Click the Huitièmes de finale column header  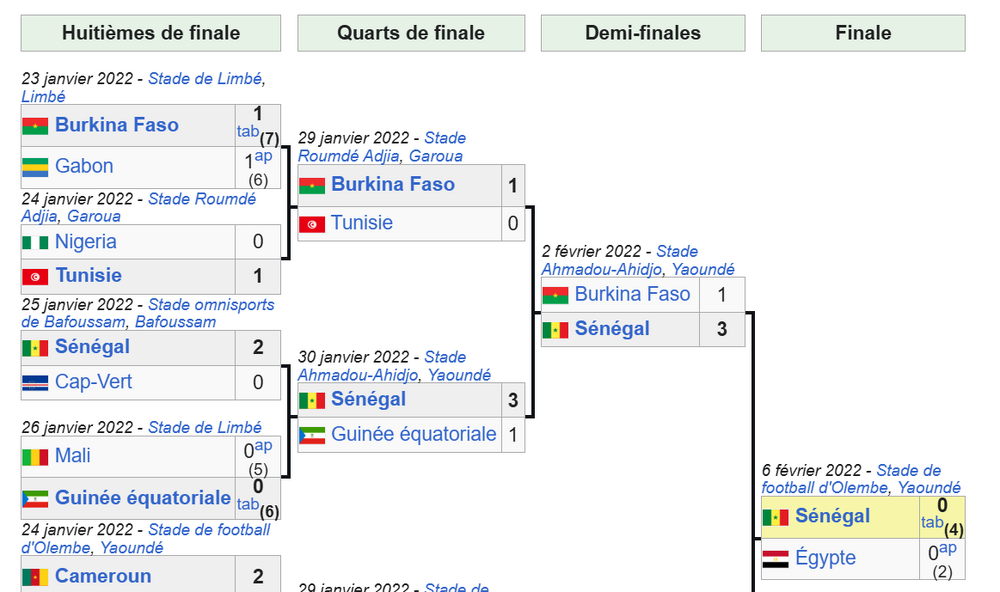[151, 33]
